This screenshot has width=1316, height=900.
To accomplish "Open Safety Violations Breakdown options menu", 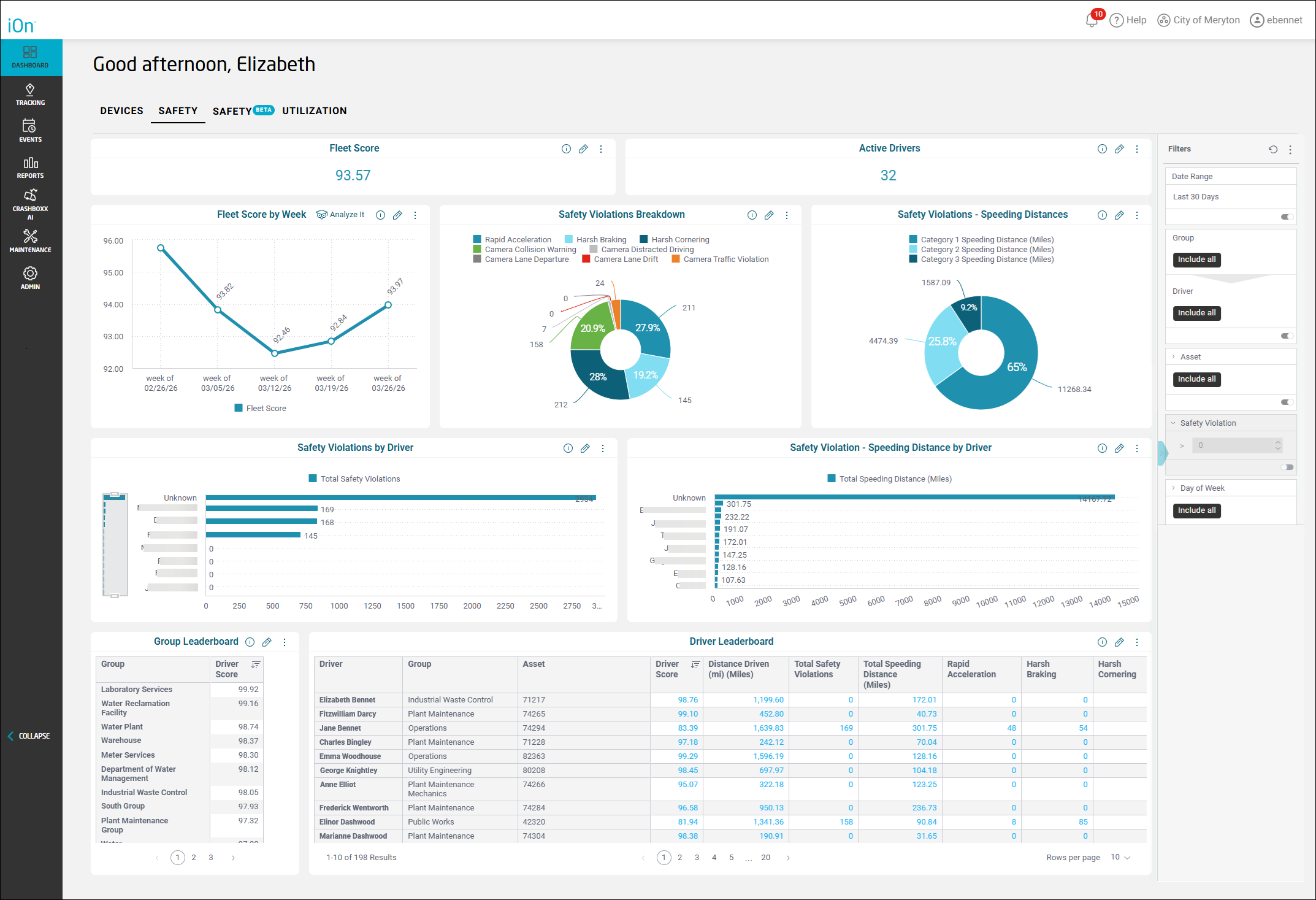I will tap(787, 215).
